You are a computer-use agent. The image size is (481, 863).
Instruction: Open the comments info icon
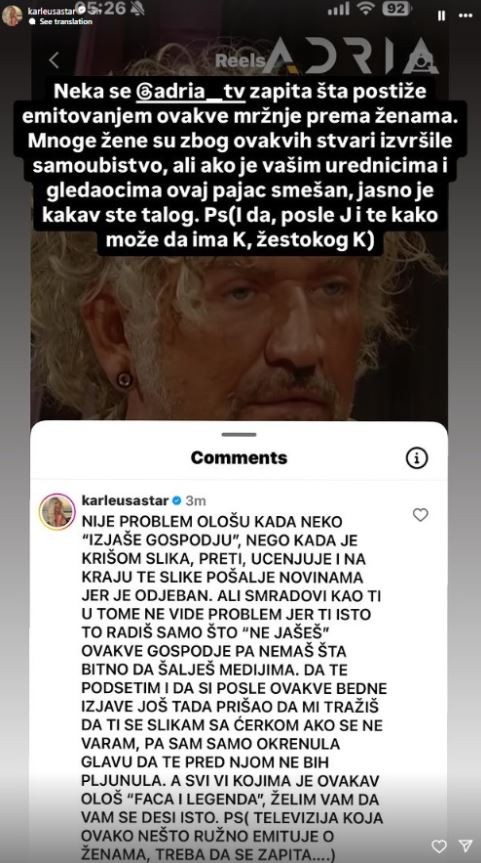pyautogui.click(x=417, y=457)
